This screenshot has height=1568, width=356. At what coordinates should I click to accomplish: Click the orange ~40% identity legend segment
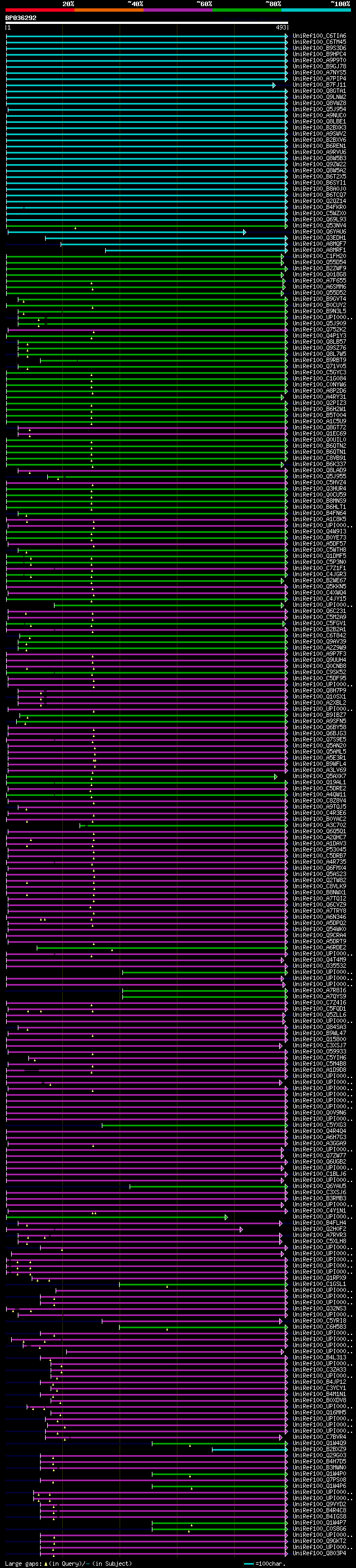tap(109, 10)
